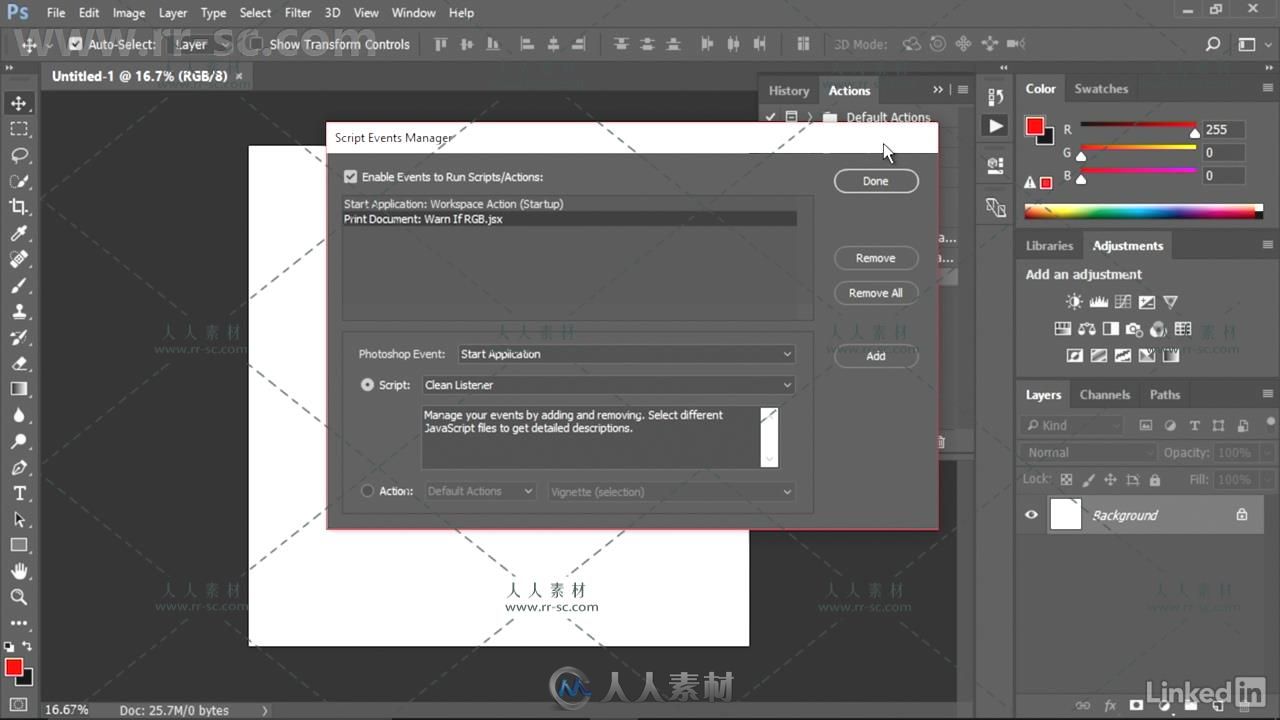This screenshot has height=720, width=1280.
Task: Select the Dodge tool
Action: click(19, 441)
